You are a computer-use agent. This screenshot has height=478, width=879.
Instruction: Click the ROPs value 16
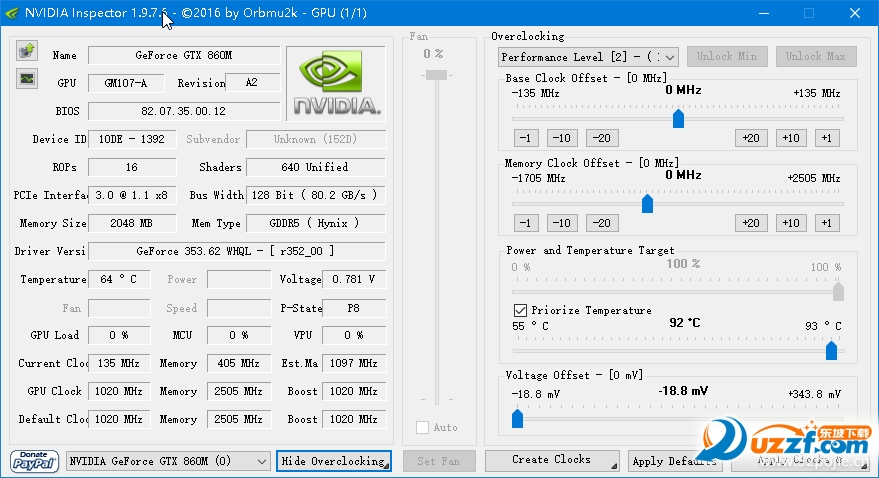click(x=132, y=167)
